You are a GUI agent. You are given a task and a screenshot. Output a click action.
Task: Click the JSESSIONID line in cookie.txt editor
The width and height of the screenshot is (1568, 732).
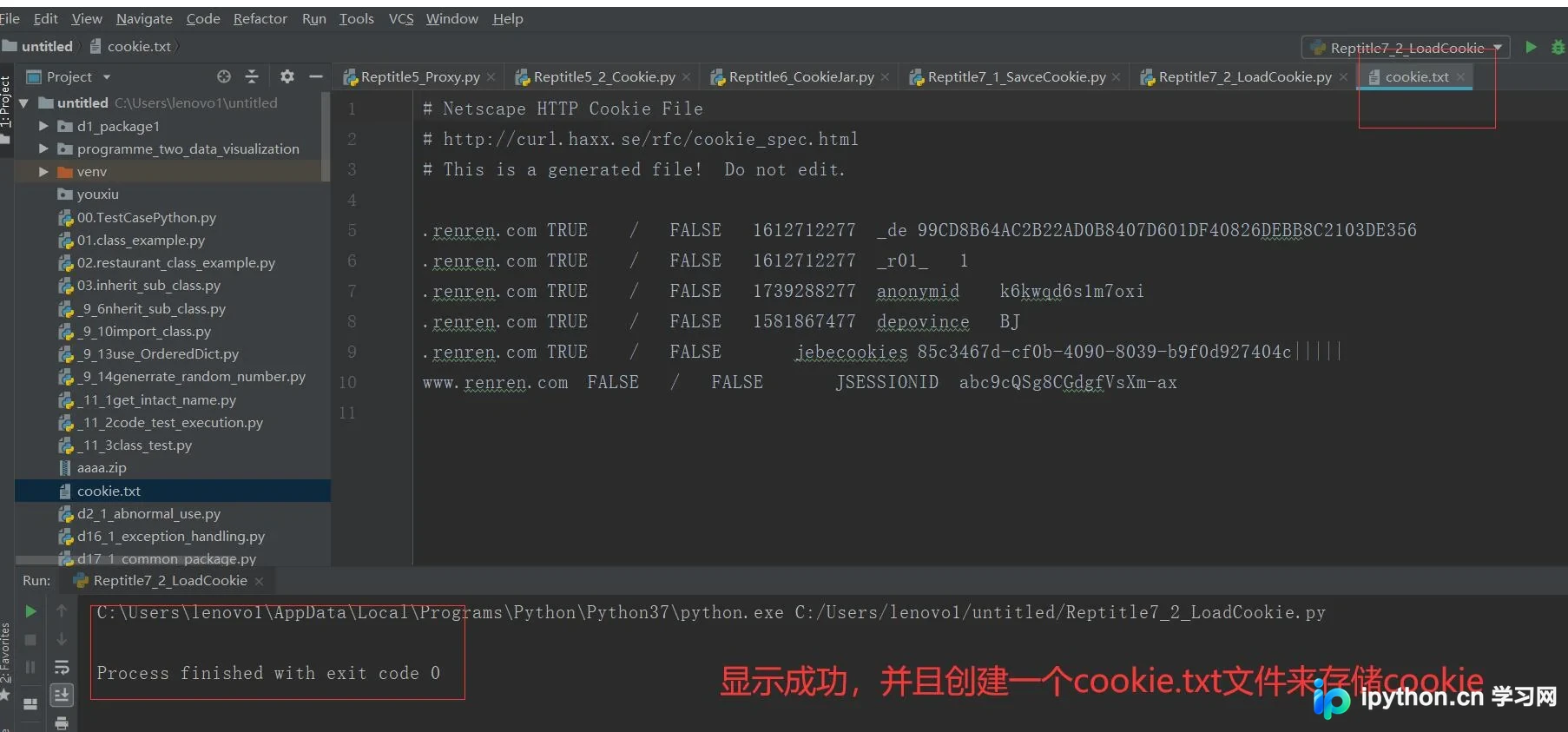[x=800, y=383]
